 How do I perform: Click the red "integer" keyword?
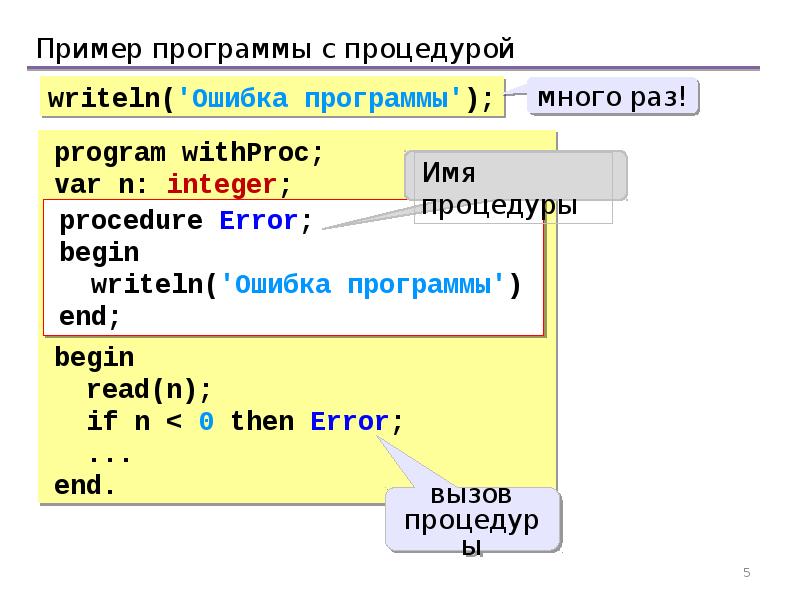pos(221,184)
